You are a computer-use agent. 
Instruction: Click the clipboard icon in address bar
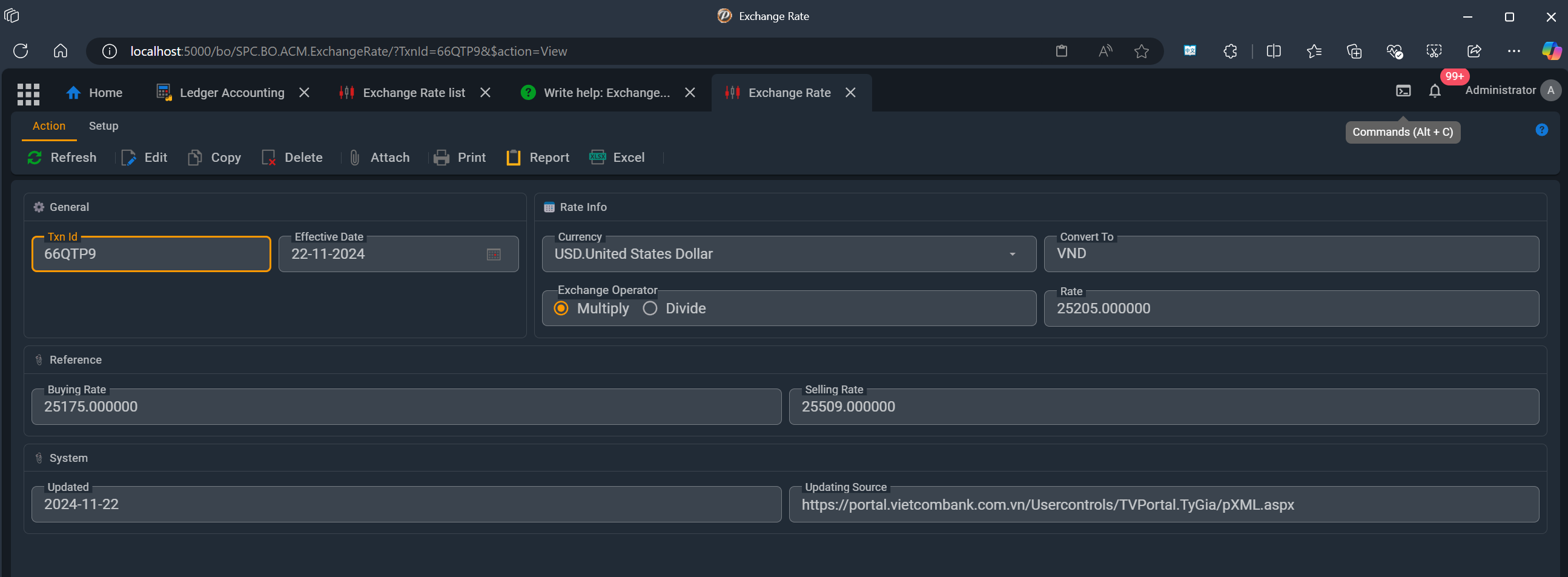(x=1061, y=51)
